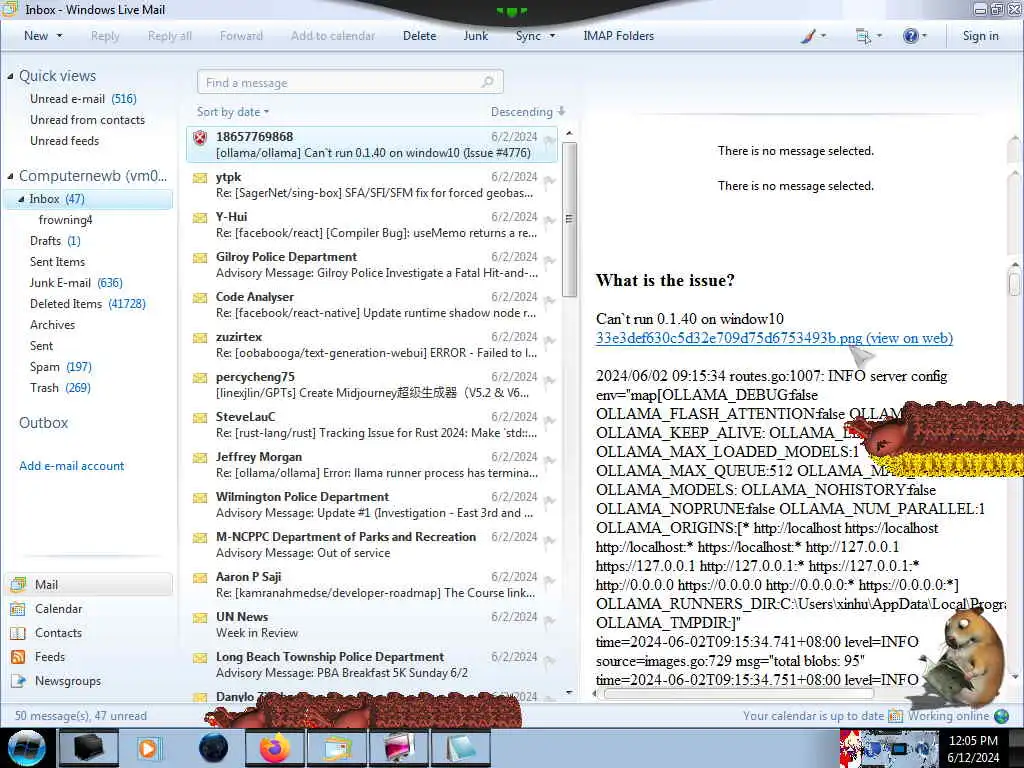Launch Firefox from taskbar
The height and width of the screenshot is (768, 1024).
click(x=274, y=748)
